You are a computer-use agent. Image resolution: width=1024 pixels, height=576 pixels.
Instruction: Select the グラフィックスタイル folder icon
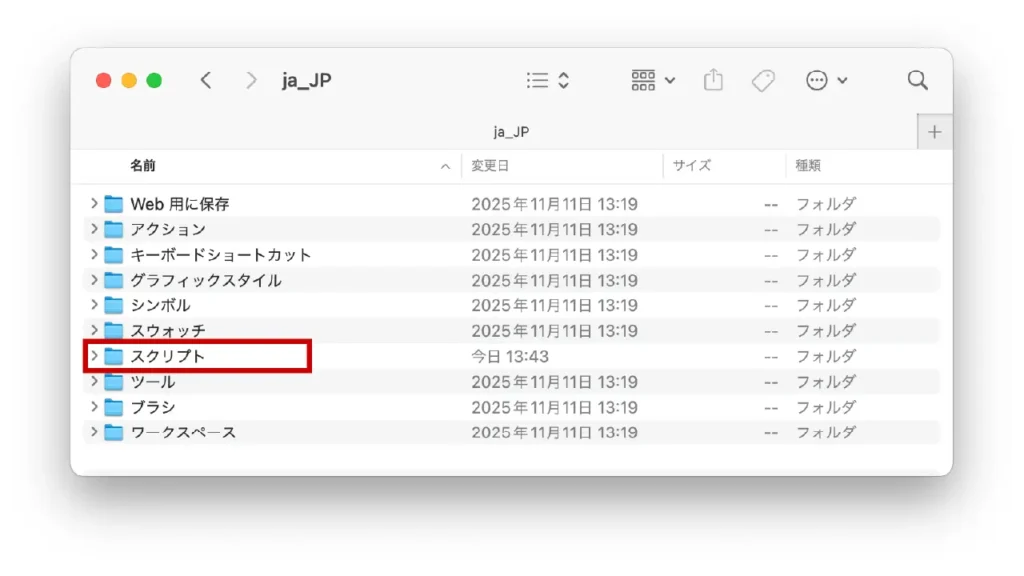[x=113, y=280]
